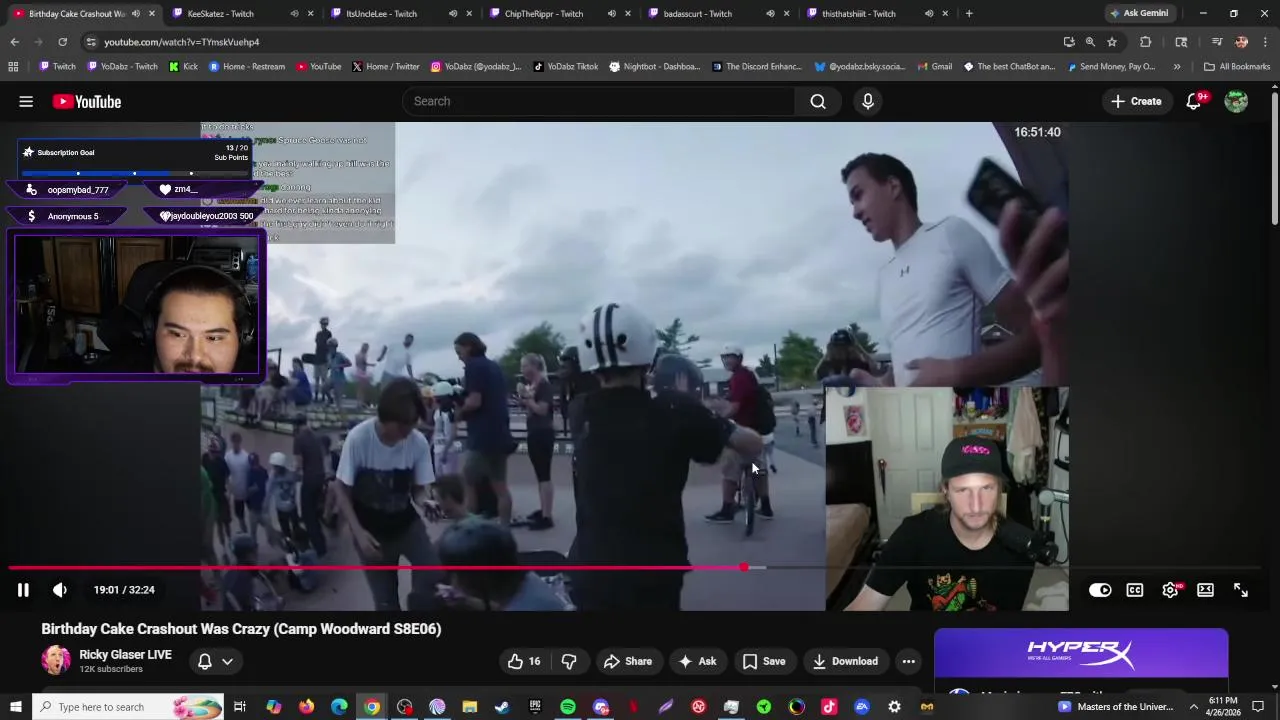1280x720 pixels.
Task: Switch to the ItsUncleLee Twitch tab
Action: coord(380,14)
